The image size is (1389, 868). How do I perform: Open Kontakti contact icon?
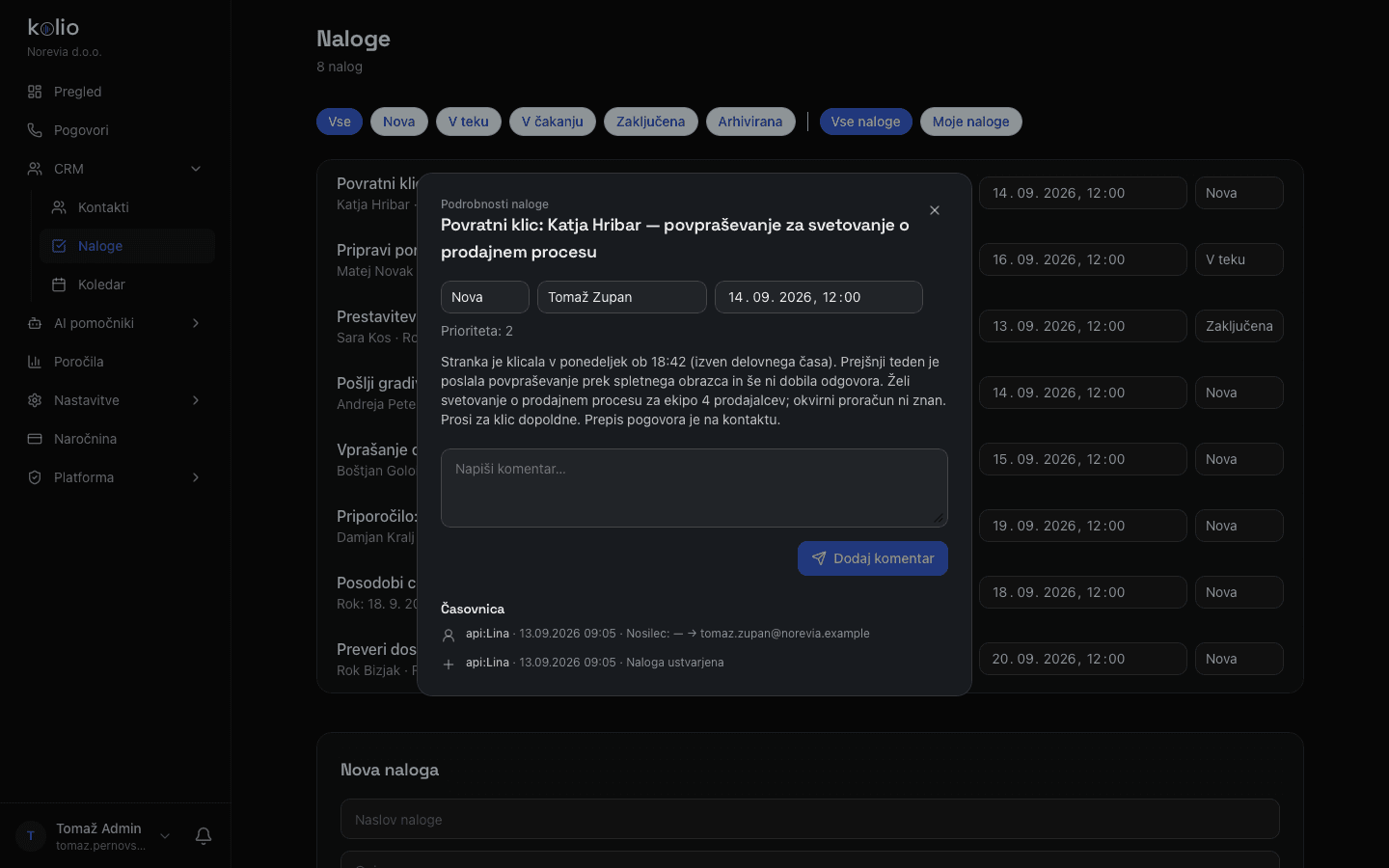[59, 207]
